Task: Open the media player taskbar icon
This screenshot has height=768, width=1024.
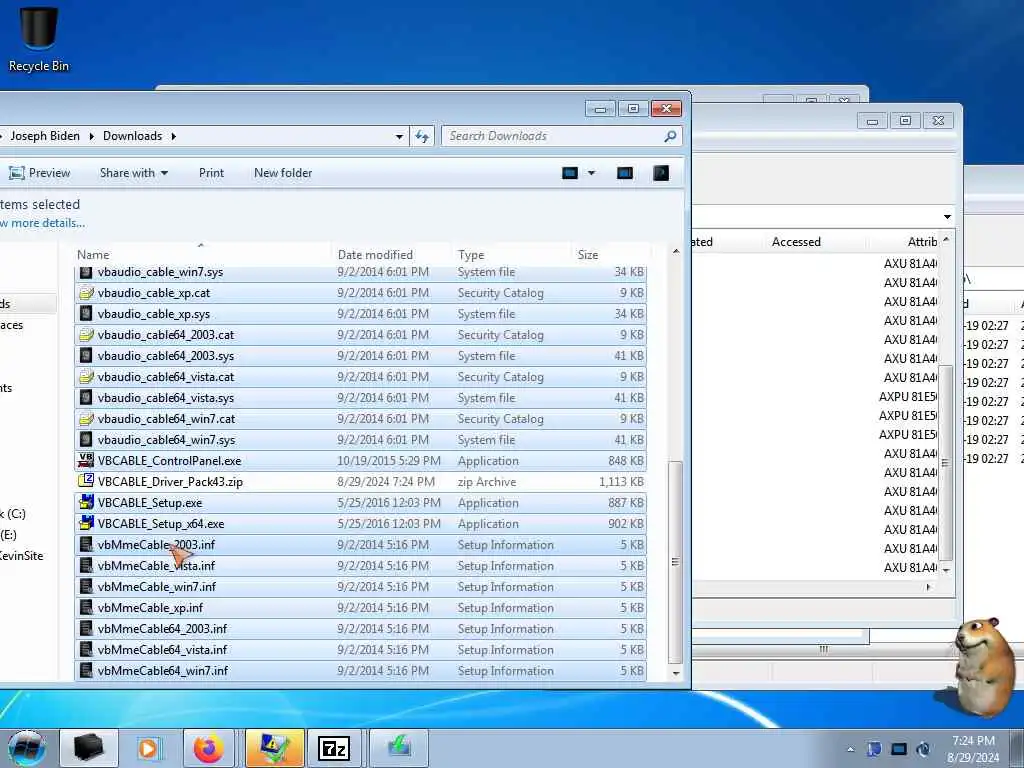Action: click(x=148, y=748)
